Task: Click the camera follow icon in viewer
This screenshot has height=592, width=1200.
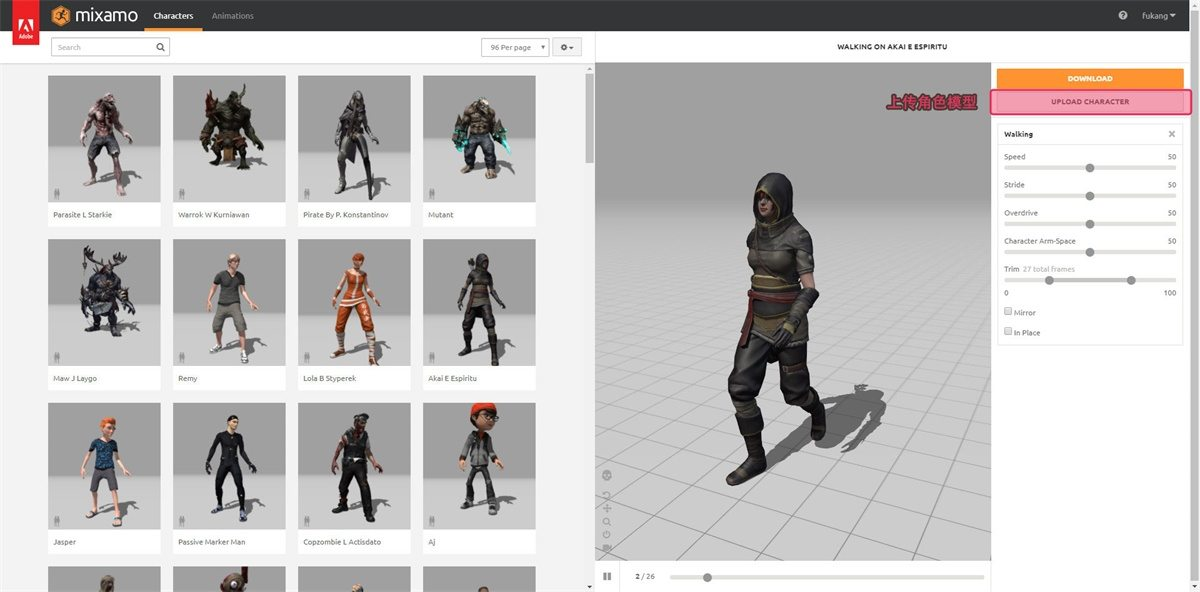Action: pos(606,548)
